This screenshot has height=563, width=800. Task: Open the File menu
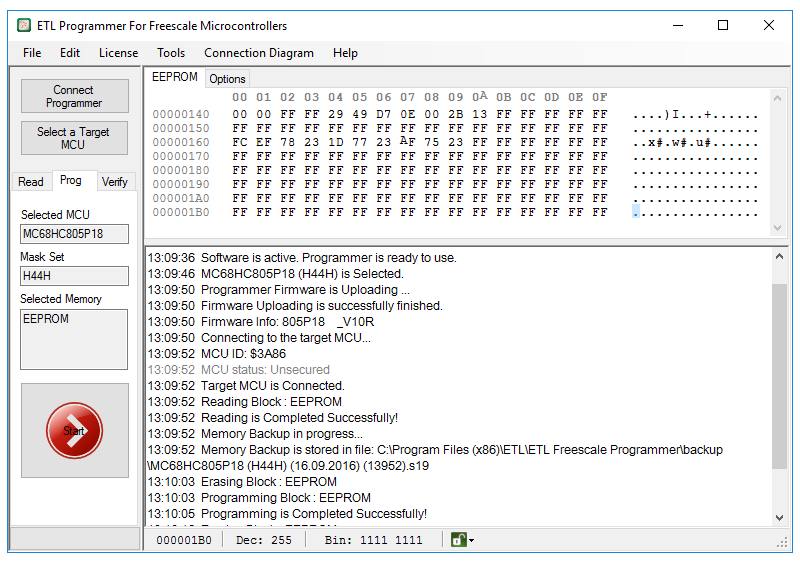tap(32, 53)
